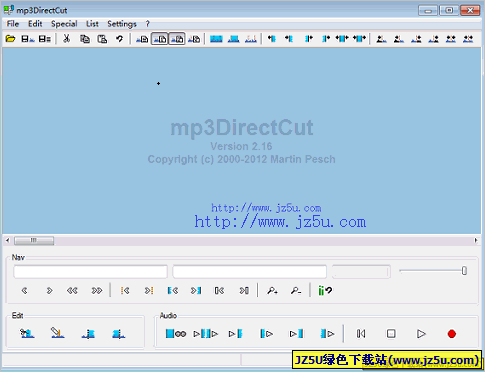
Task: Jump back with the double left chevrons
Action: click(72, 291)
